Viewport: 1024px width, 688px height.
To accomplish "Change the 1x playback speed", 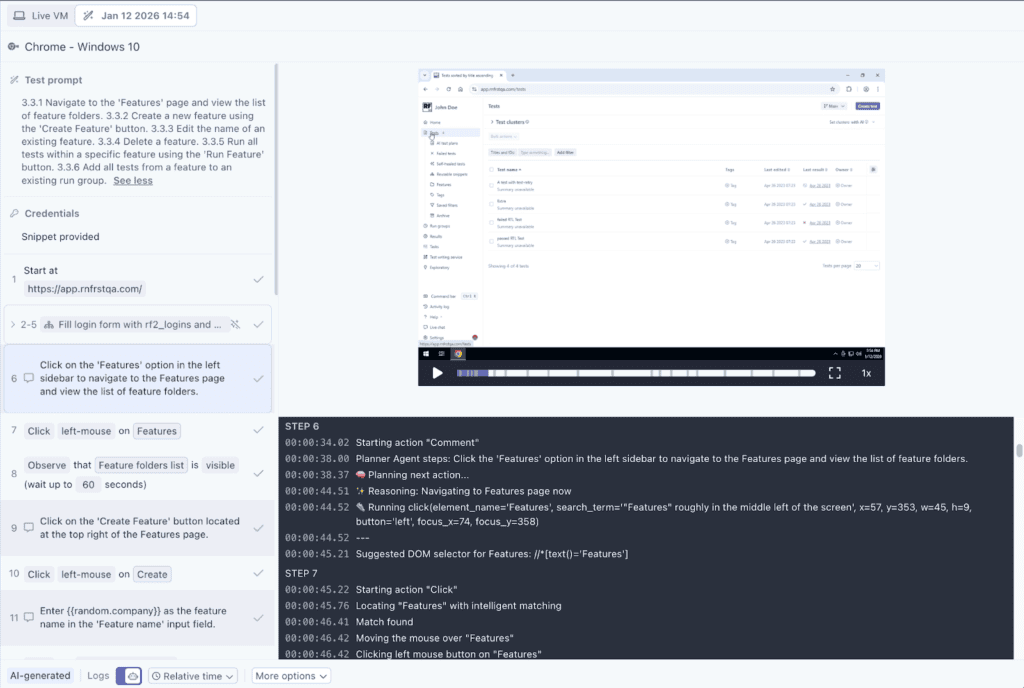I will tap(866, 373).
